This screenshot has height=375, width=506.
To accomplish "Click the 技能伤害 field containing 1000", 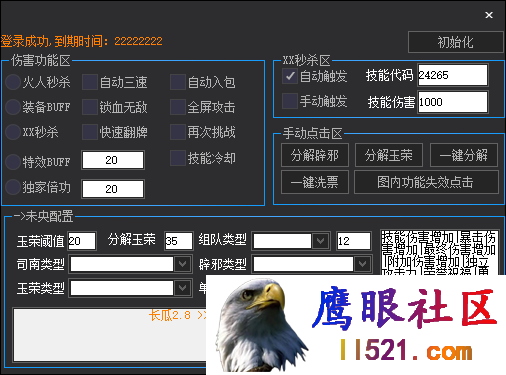I will pos(453,102).
